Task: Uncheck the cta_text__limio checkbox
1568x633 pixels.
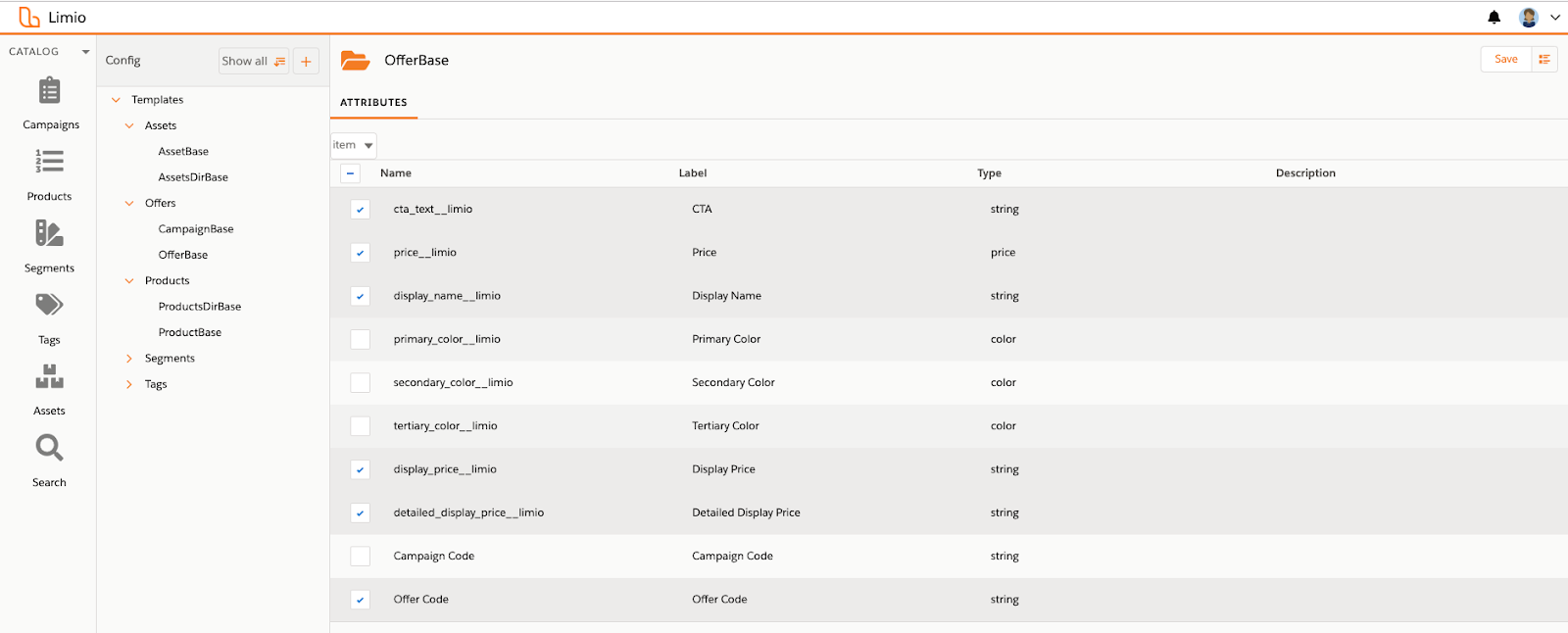Action: tap(361, 210)
